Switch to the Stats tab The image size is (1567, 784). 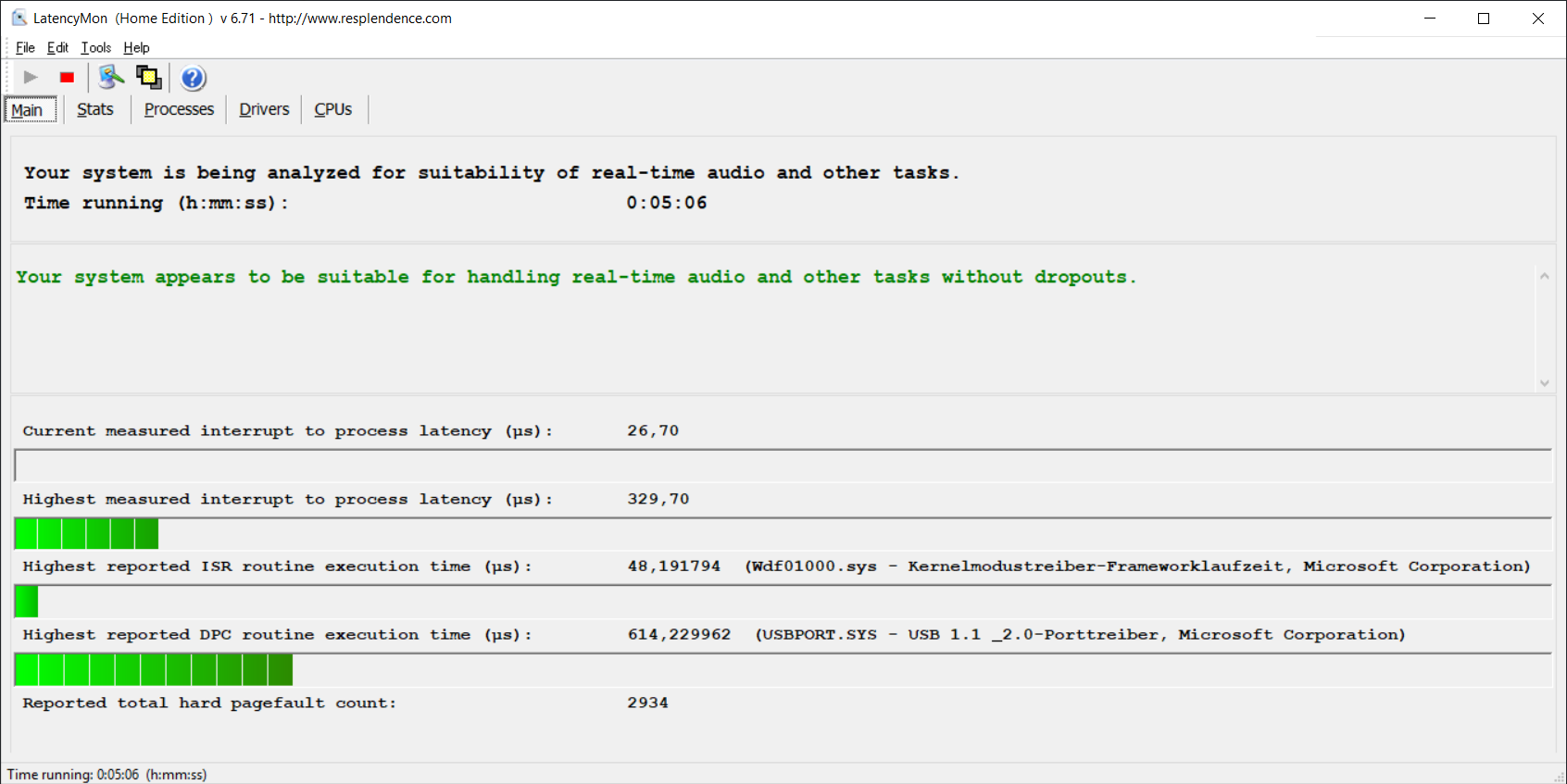pyautogui.click(x=94, y=109)
